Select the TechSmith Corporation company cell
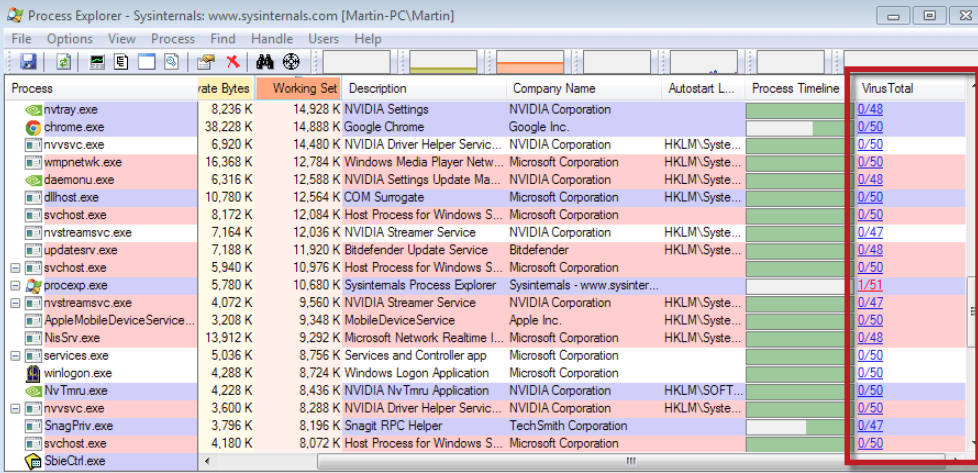Viewport: 978px width, 473px height. [x=584, y=426]
